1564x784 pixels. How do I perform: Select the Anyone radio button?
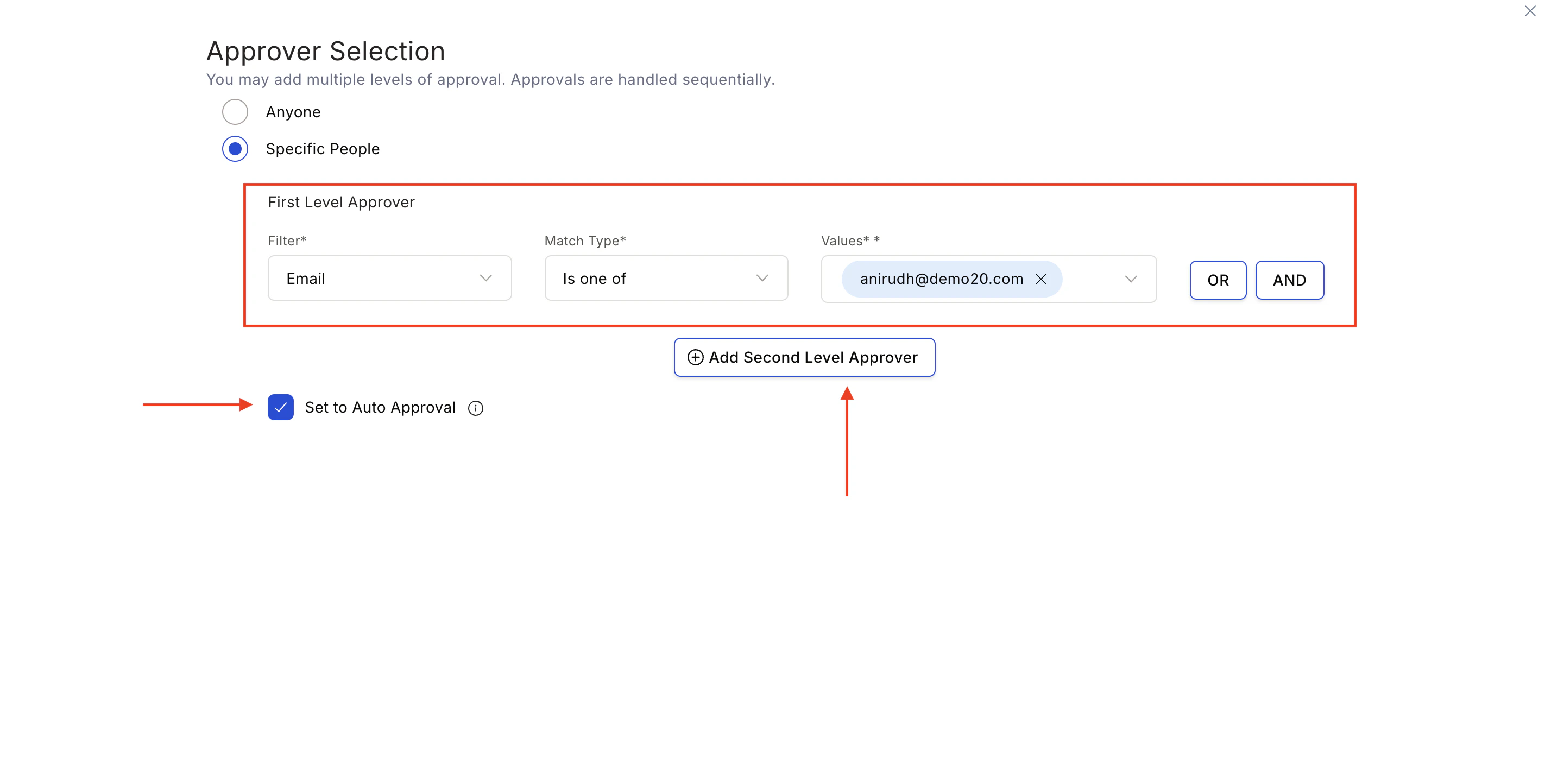point(235,112)
